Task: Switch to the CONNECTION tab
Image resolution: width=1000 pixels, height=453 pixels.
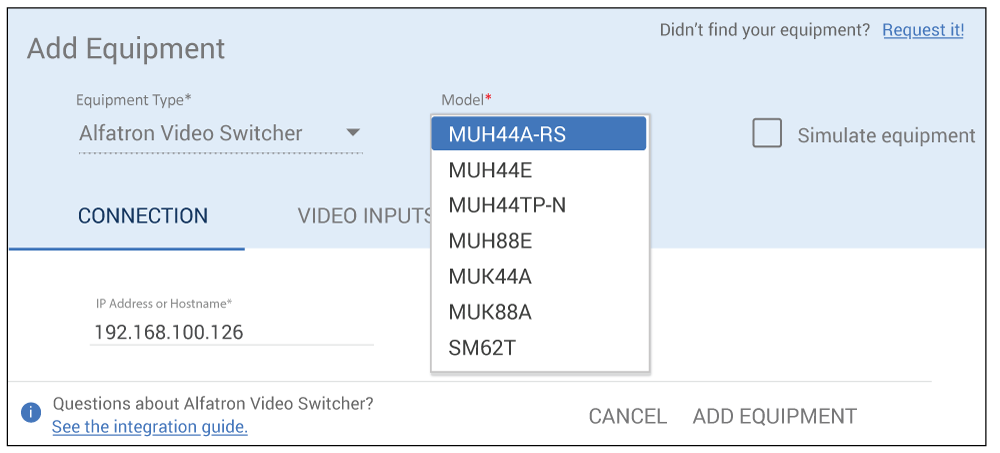Action: tap(143, 216)
